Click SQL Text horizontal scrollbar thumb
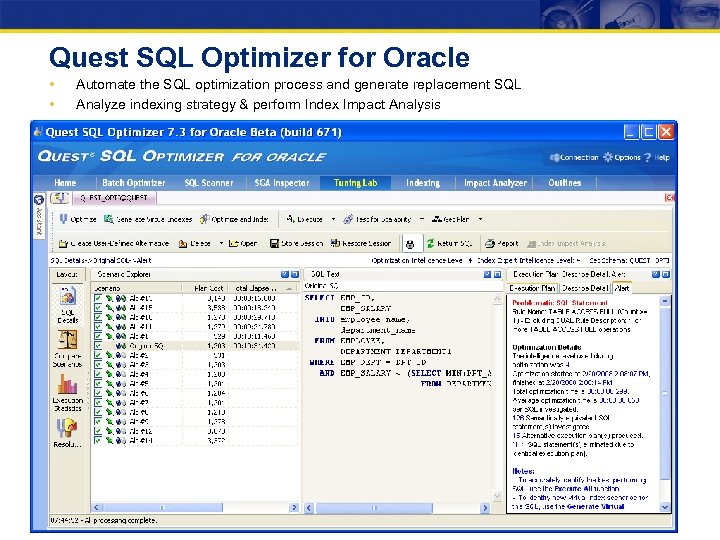Image resolution: width=720 pixels, height=540 pixels. pyautogui.click(x=374, y=508)
